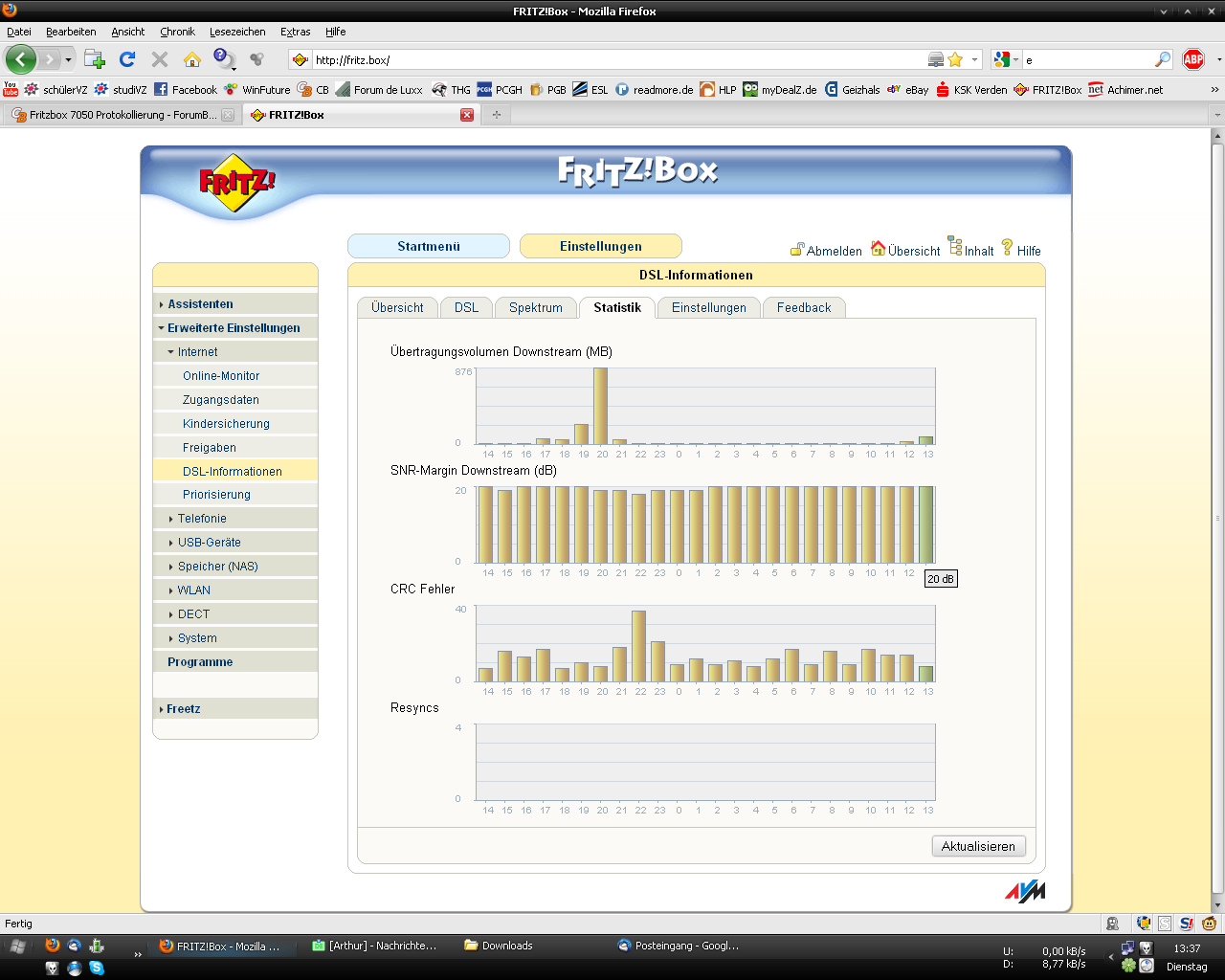Open the KSK Verden bookmark
This screenshot has width=1225, height=980.
971,89
